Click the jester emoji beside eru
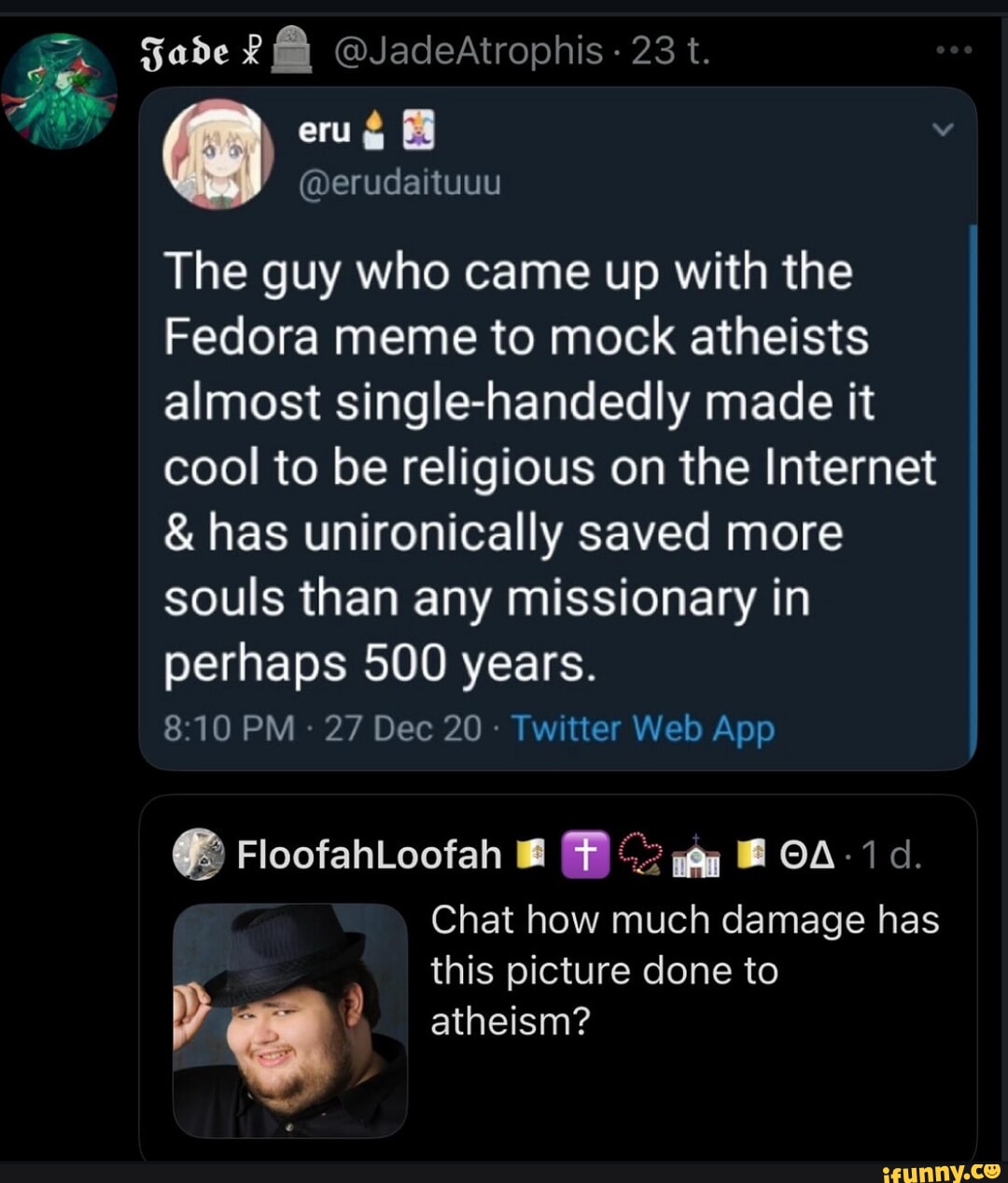Screen dimensions: 1008x1183 418,133
